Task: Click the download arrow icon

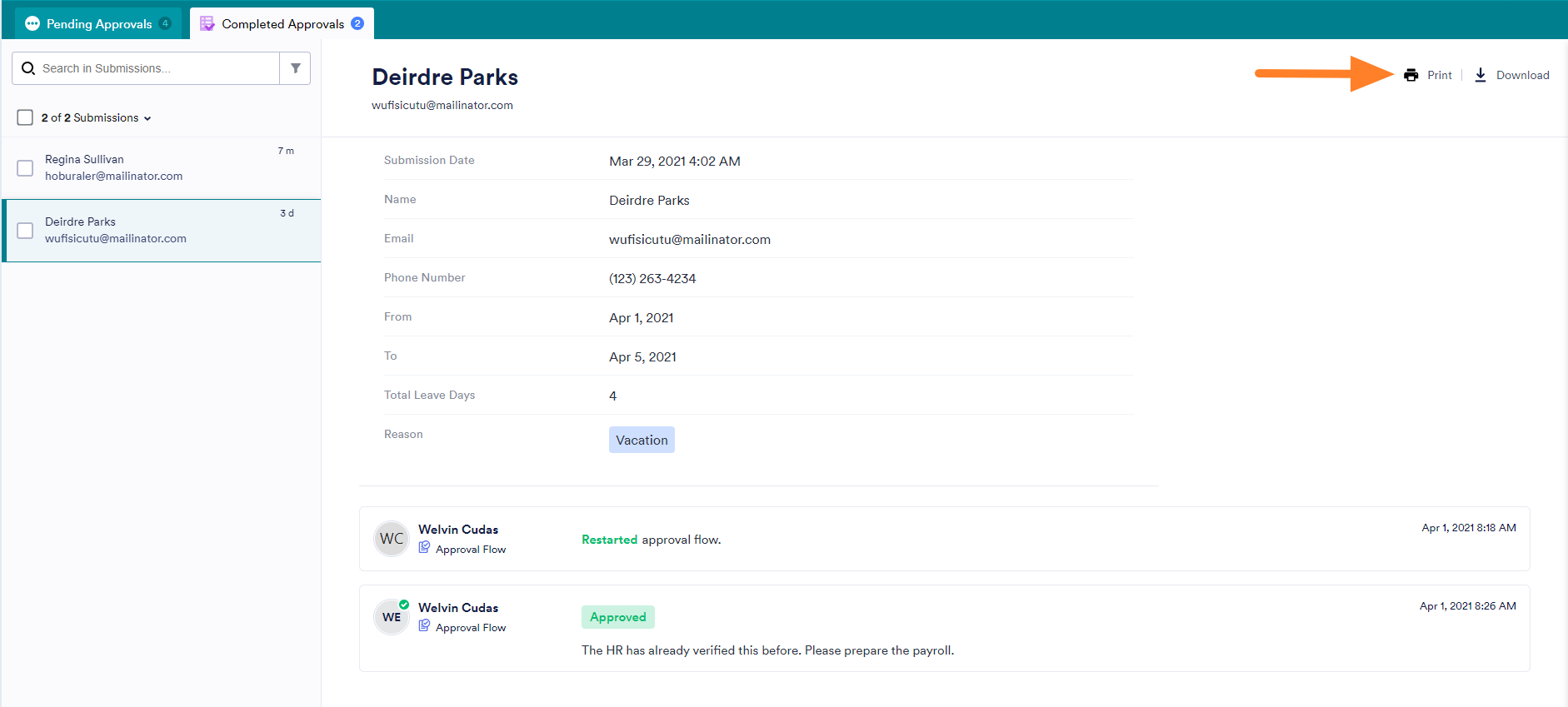Action: pos(1481,75)
